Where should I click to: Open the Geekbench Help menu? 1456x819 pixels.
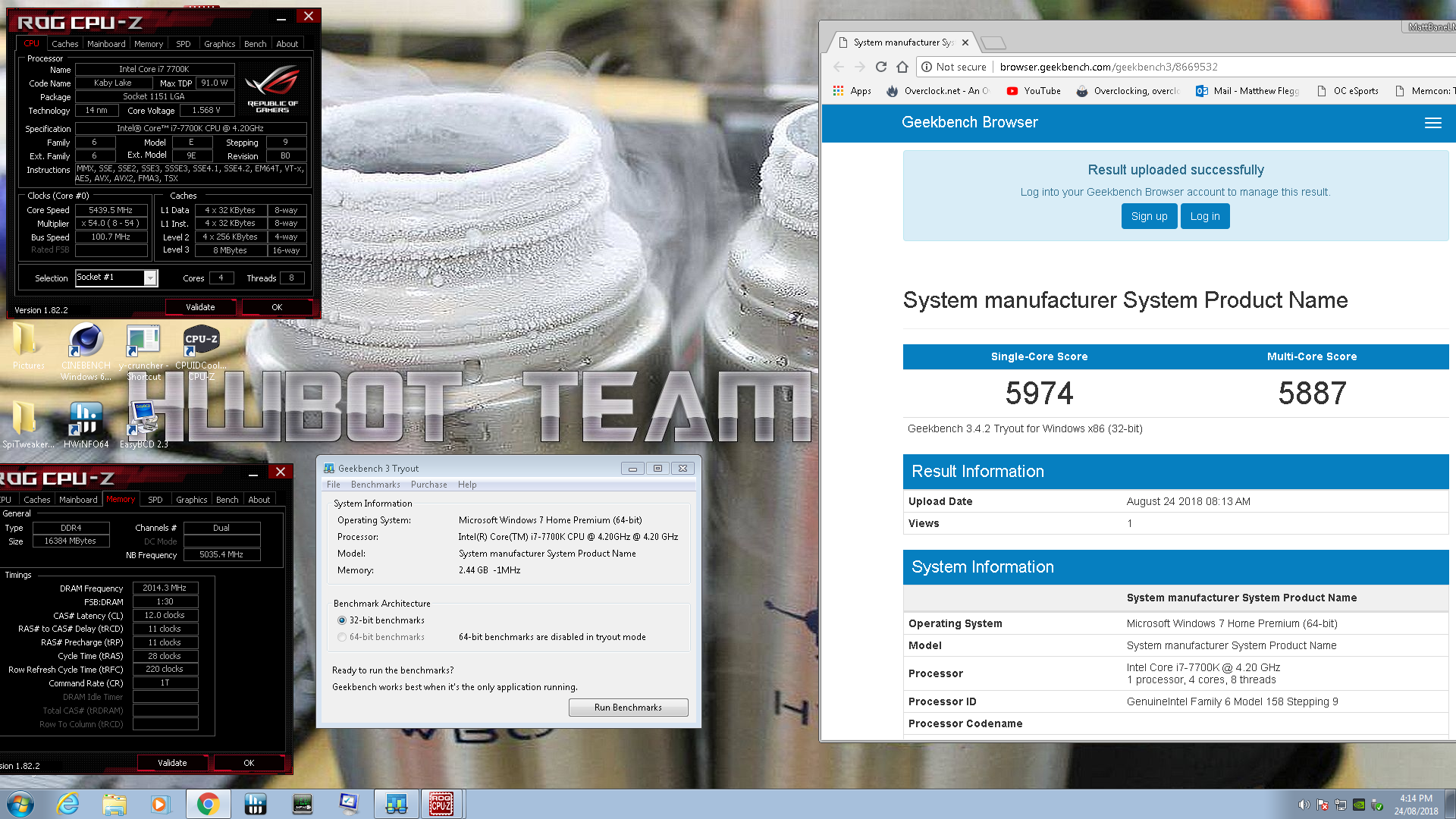[x=467, y=485]
